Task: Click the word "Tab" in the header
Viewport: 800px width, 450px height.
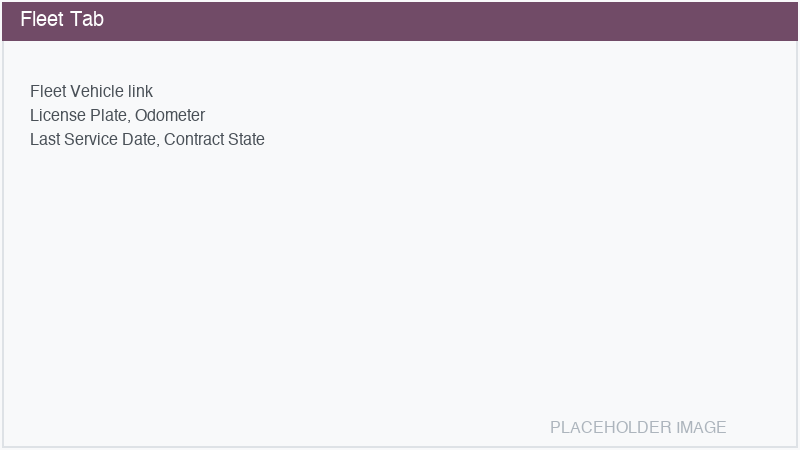Action: [88, 20]
